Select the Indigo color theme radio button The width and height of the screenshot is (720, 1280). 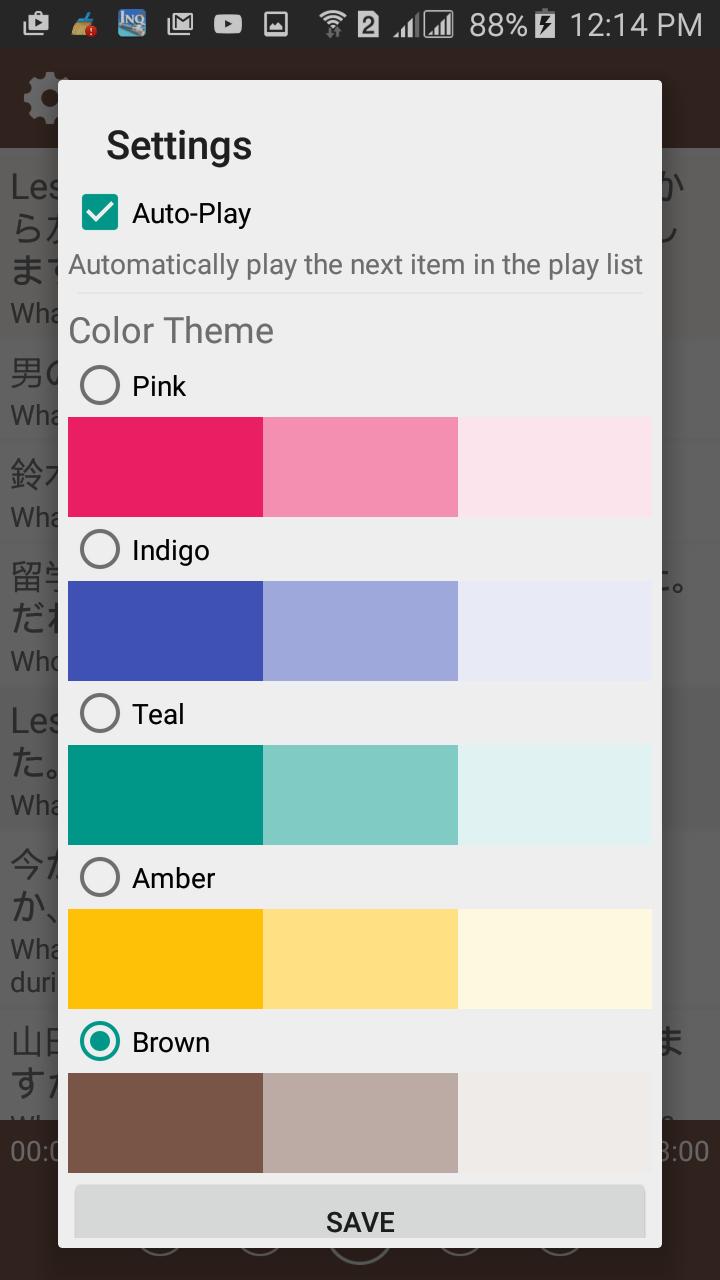[x=100, y=549]
